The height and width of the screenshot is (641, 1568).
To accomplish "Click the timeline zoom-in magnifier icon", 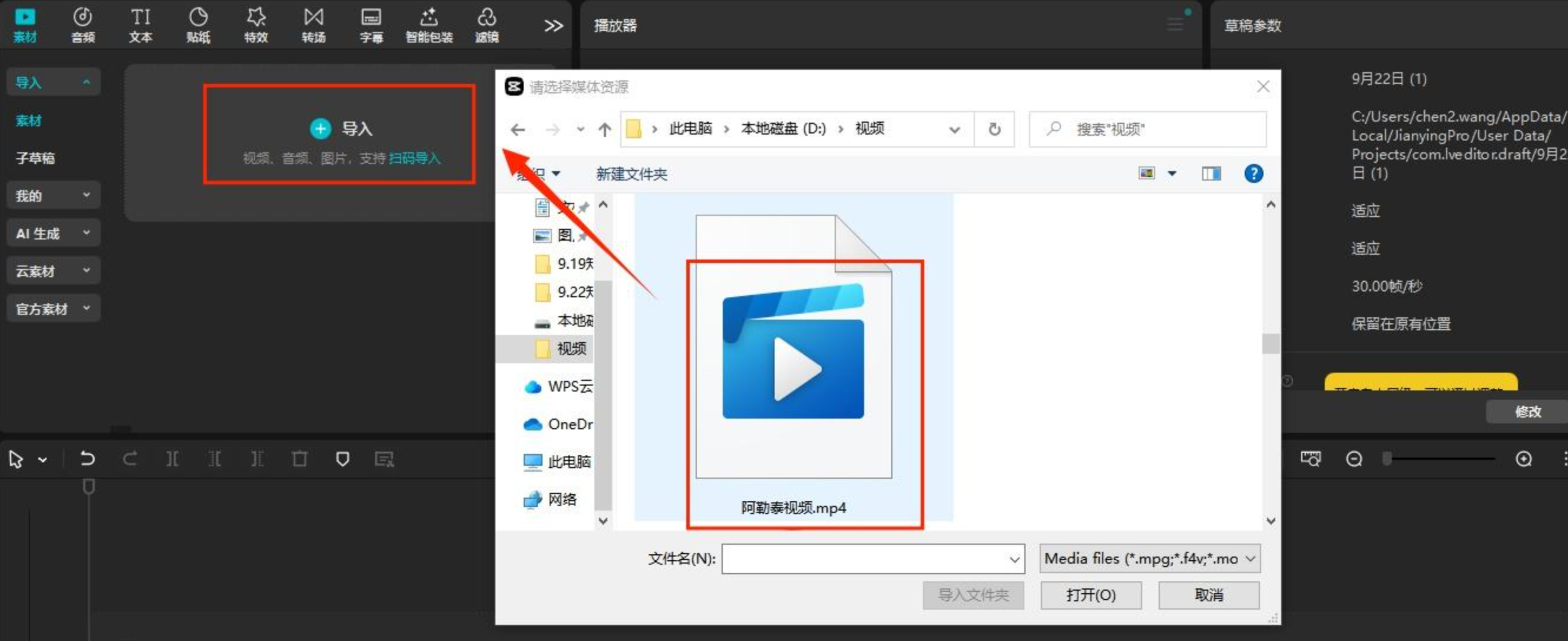I will pyautogui.click(x=1524, y=458).
